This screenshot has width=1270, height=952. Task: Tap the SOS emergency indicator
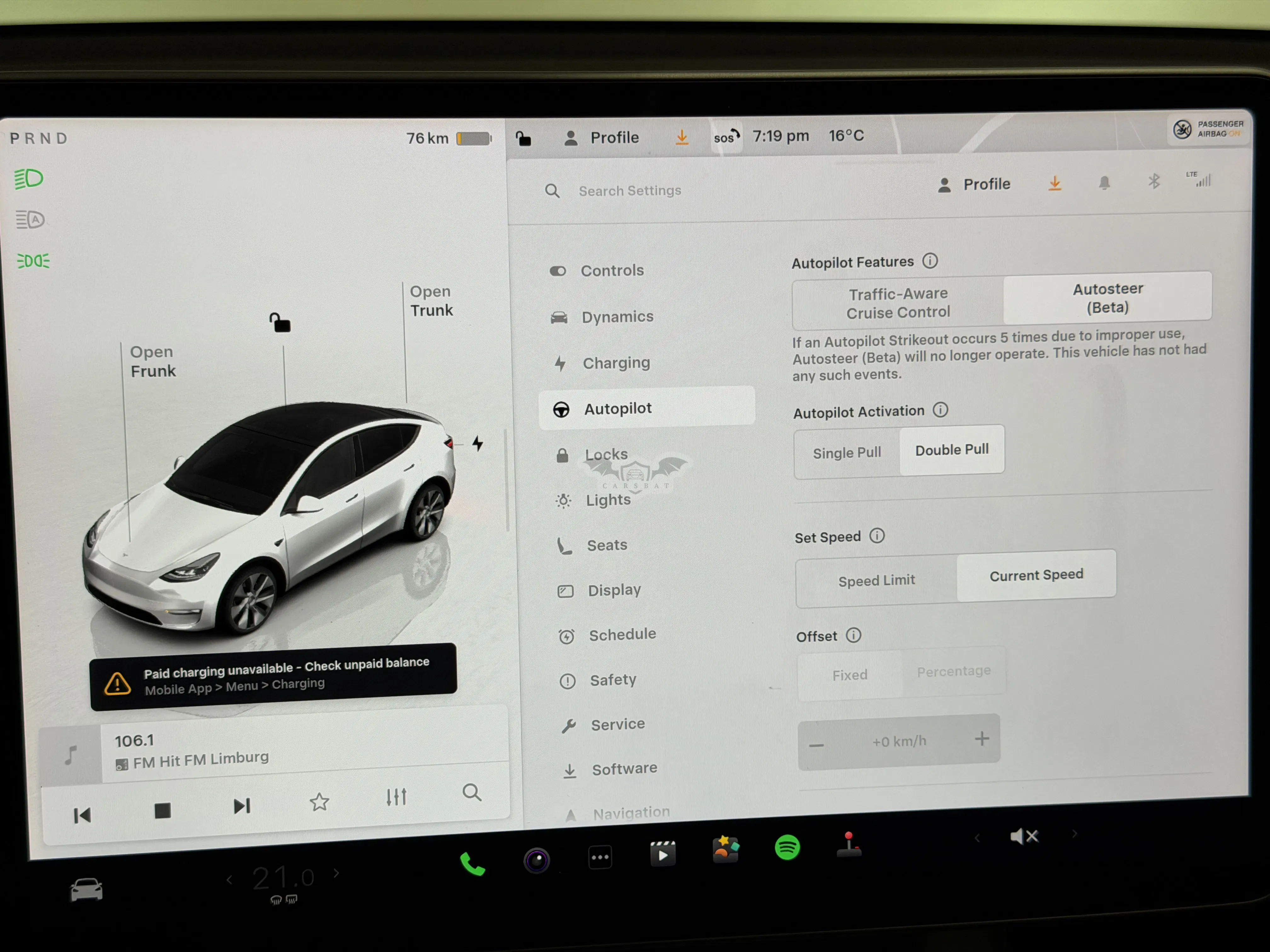(x=726, y=137)
